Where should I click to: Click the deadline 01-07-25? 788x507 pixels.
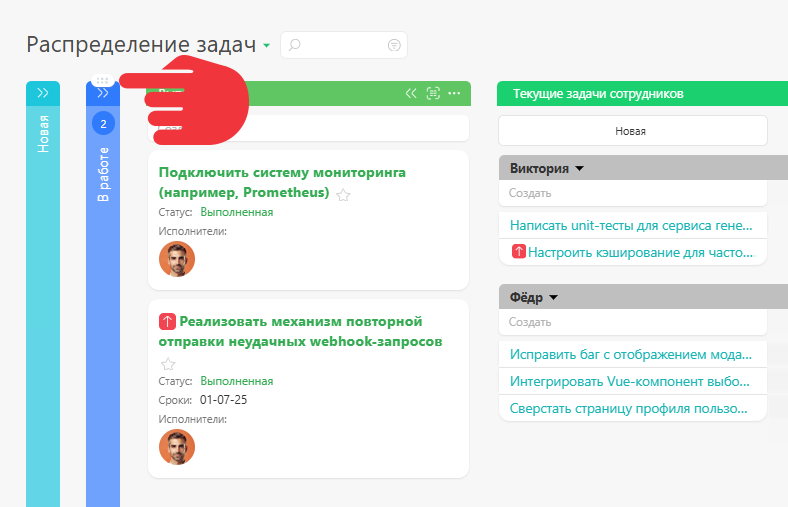coord(224,400)
